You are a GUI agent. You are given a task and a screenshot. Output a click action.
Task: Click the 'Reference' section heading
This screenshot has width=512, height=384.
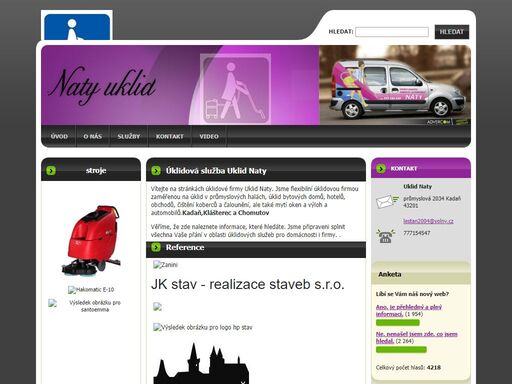point(185,247)
